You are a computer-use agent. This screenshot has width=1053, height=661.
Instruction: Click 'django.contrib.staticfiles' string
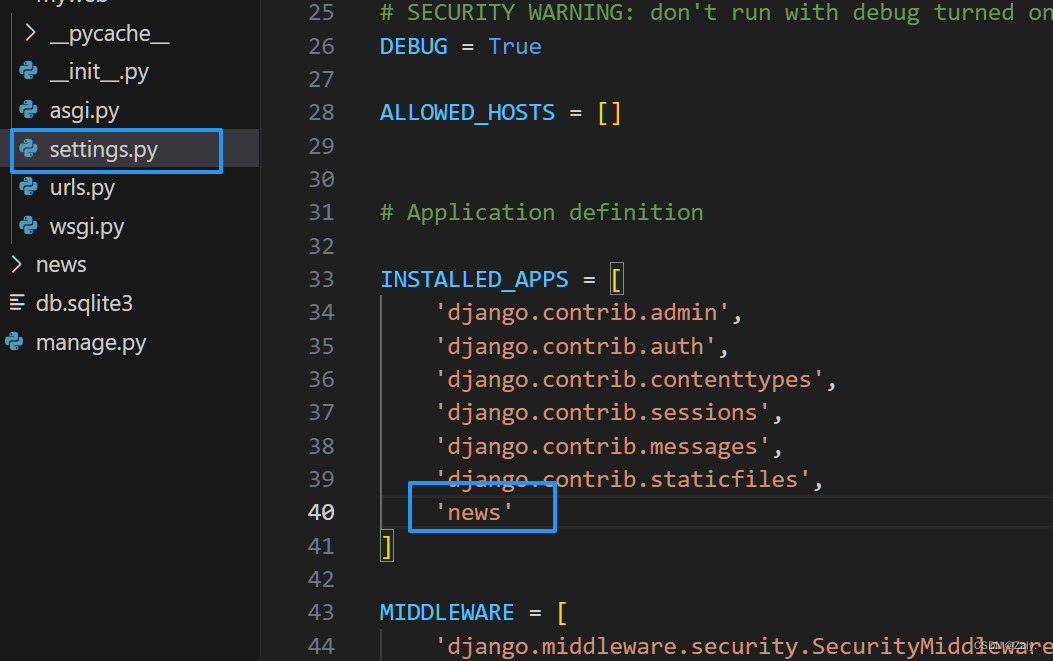pos(623,479)
